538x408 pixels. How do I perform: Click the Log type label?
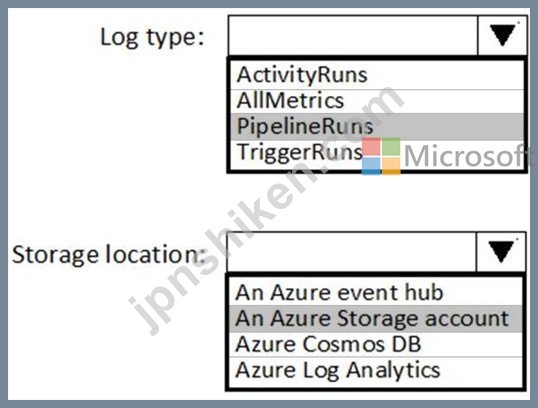[x=152, y=37]
